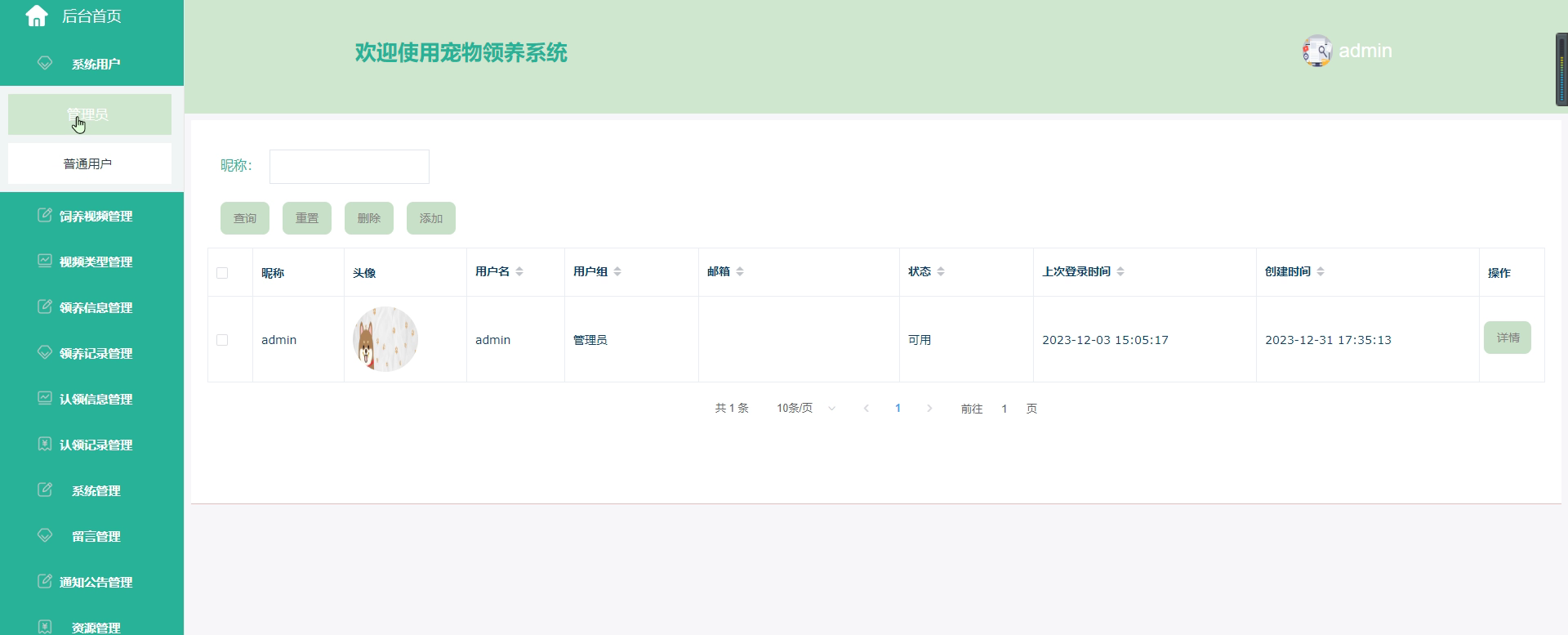Click the home icon beside 后台首页

point(37,16)
